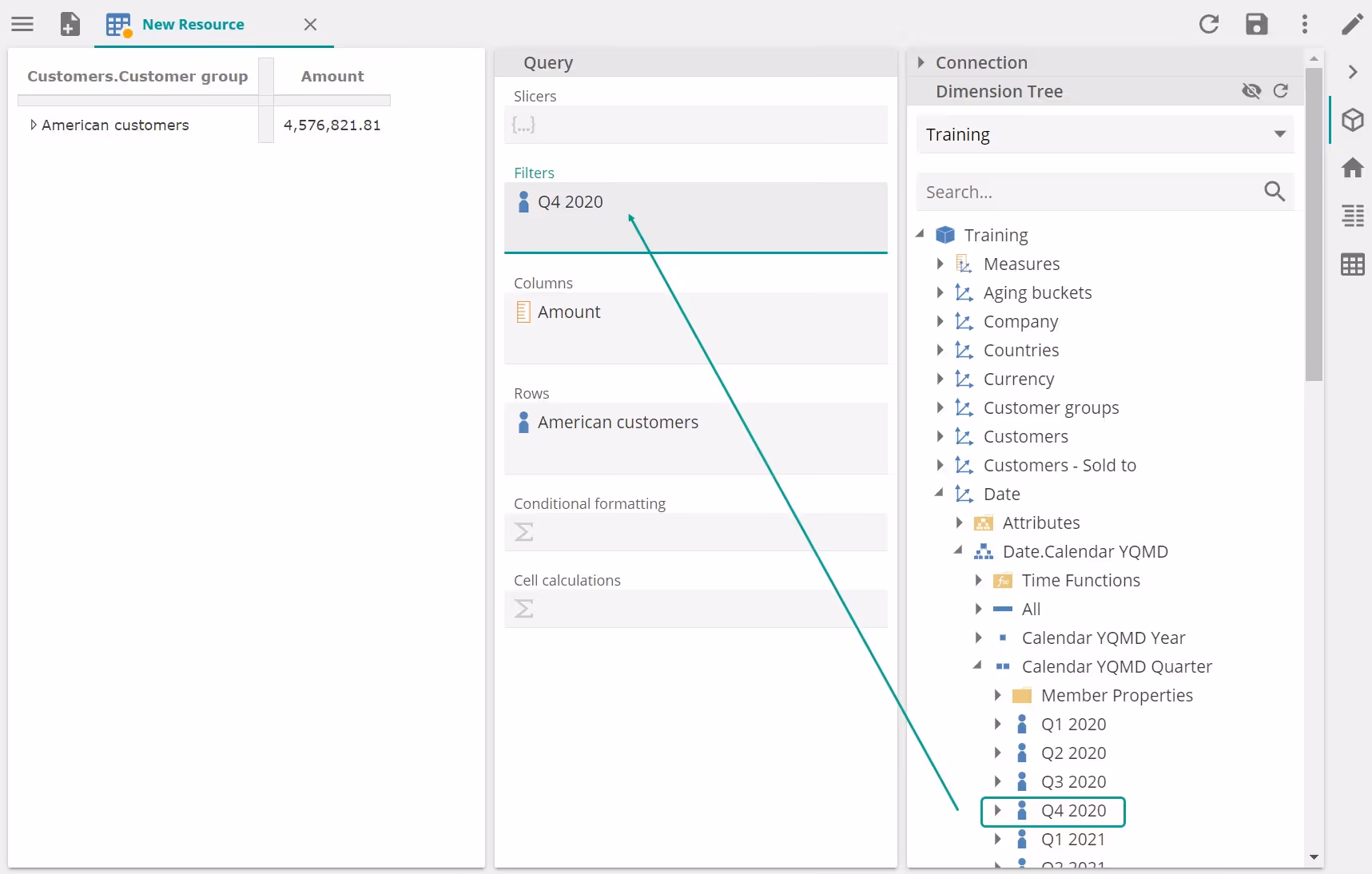
Task: Expand the Customer groups dimension
Action: tap(941, 407)
